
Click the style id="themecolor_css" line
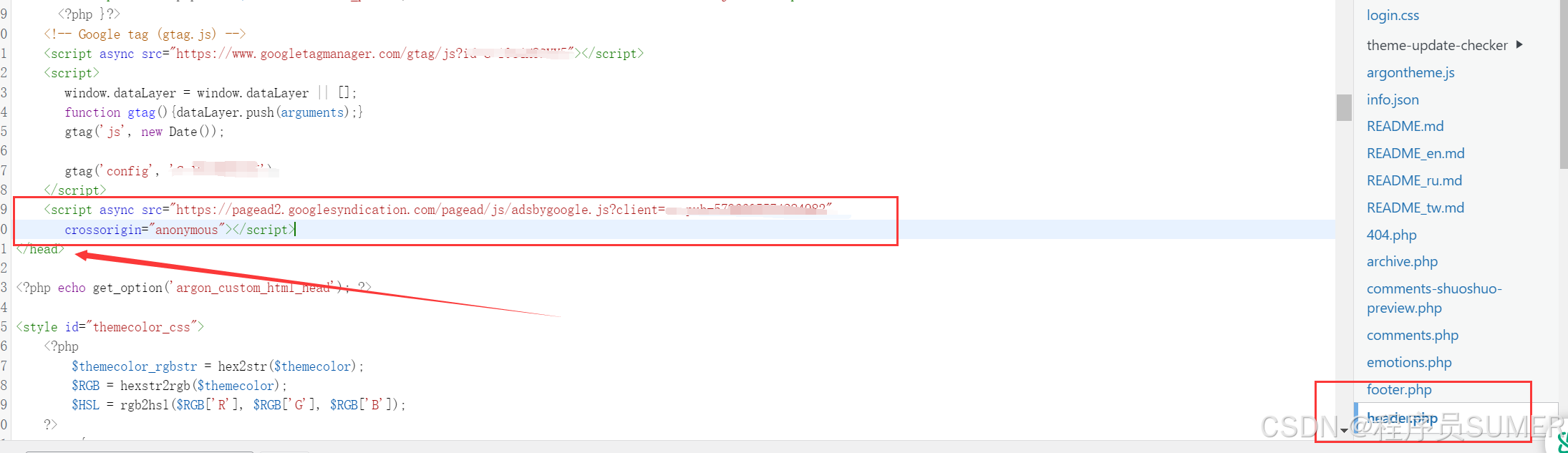(110, 327)
